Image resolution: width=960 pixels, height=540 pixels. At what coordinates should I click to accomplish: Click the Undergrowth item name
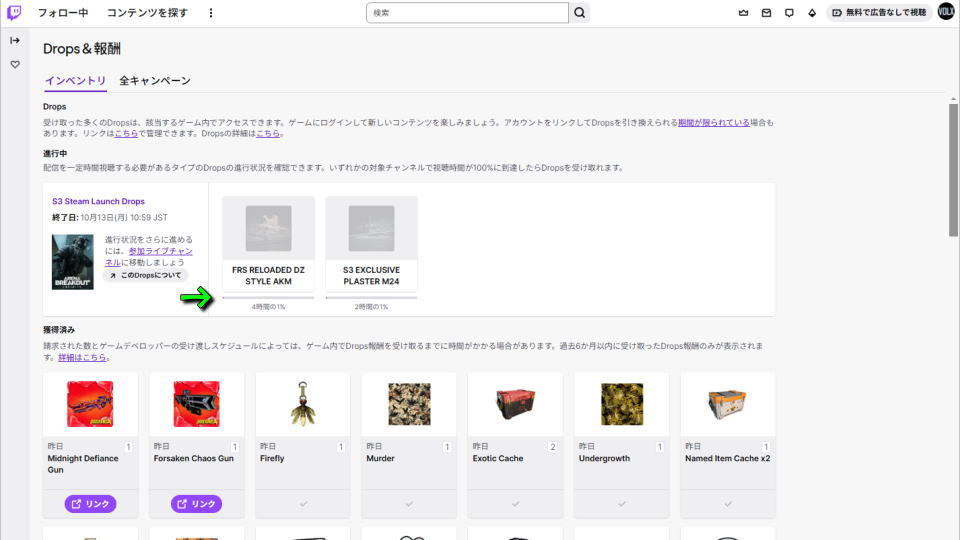point(604,459)
